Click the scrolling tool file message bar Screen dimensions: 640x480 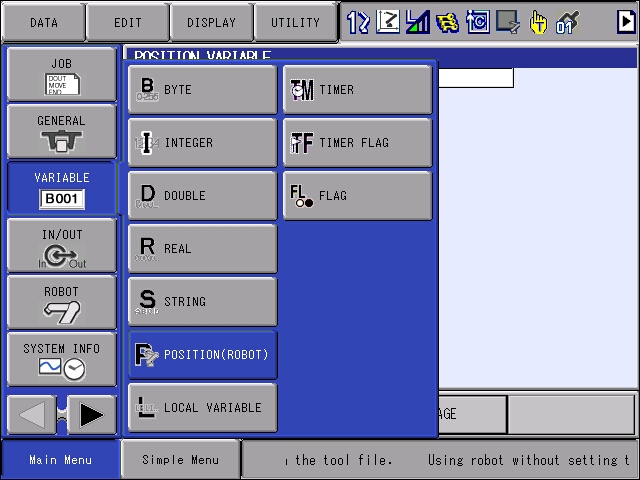tap(440, 460)
